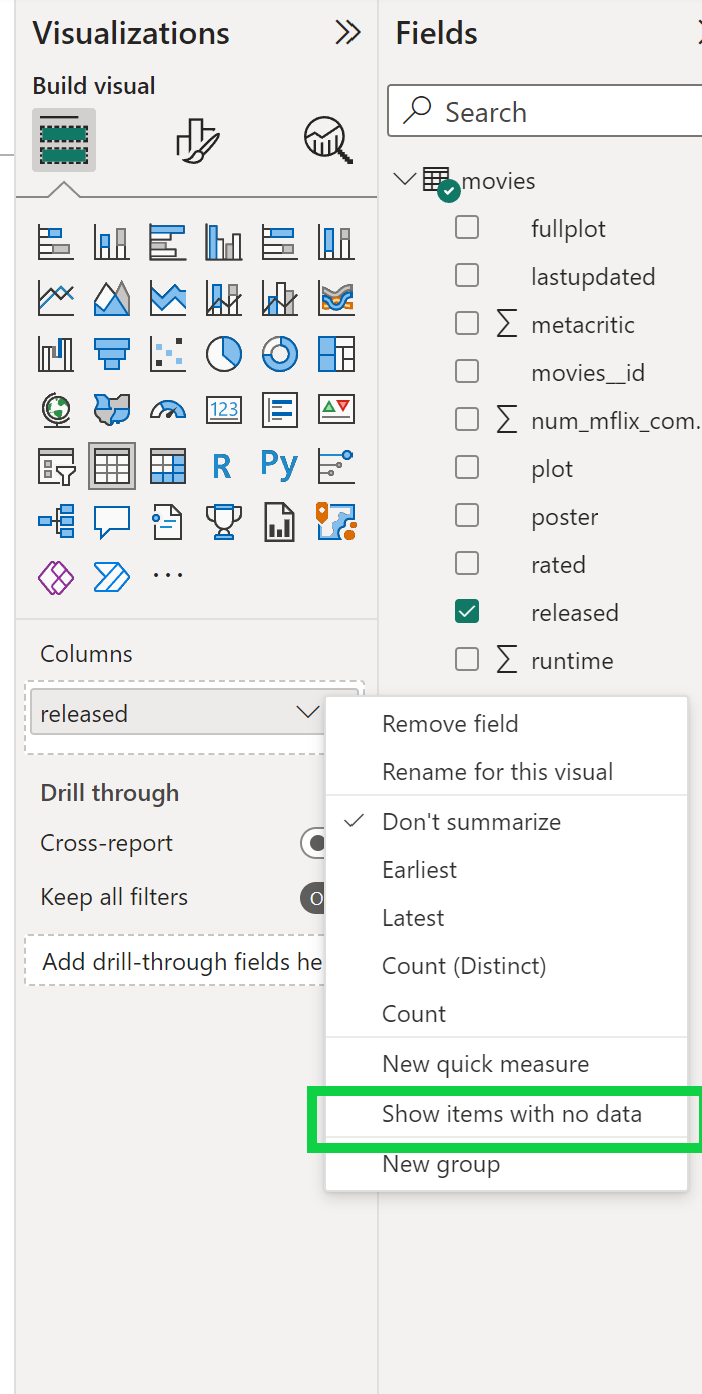Open the released field dropdown arrow

(307, 713)
